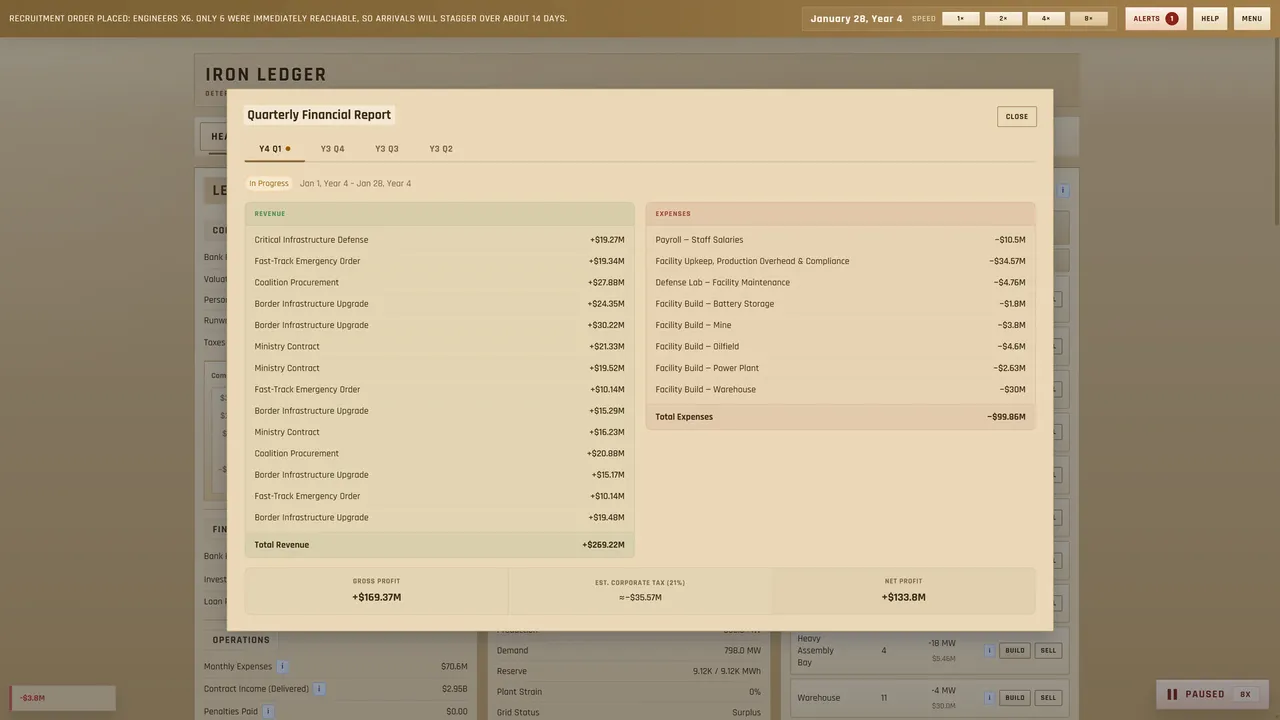1280x720 pixels.
Task: Open the Y3 Q2 quarterly tab
Action: (441, 149)
